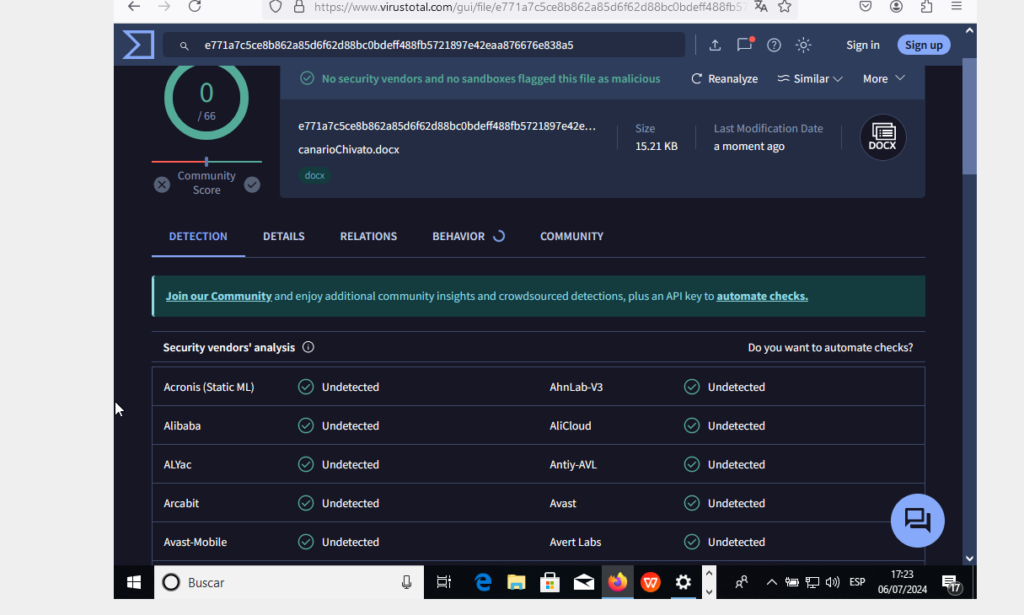Click the Windows Buscar search box
This screenshot has width=1024, height=615.
click(289, 582)
